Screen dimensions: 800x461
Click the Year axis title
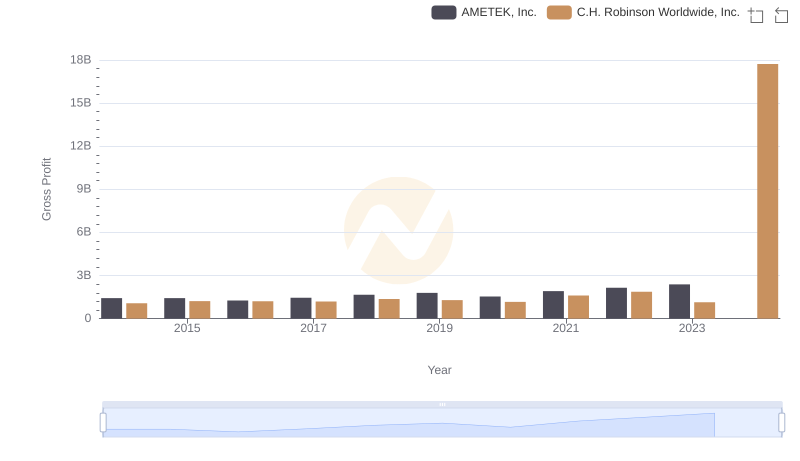(x=439, y=370)
